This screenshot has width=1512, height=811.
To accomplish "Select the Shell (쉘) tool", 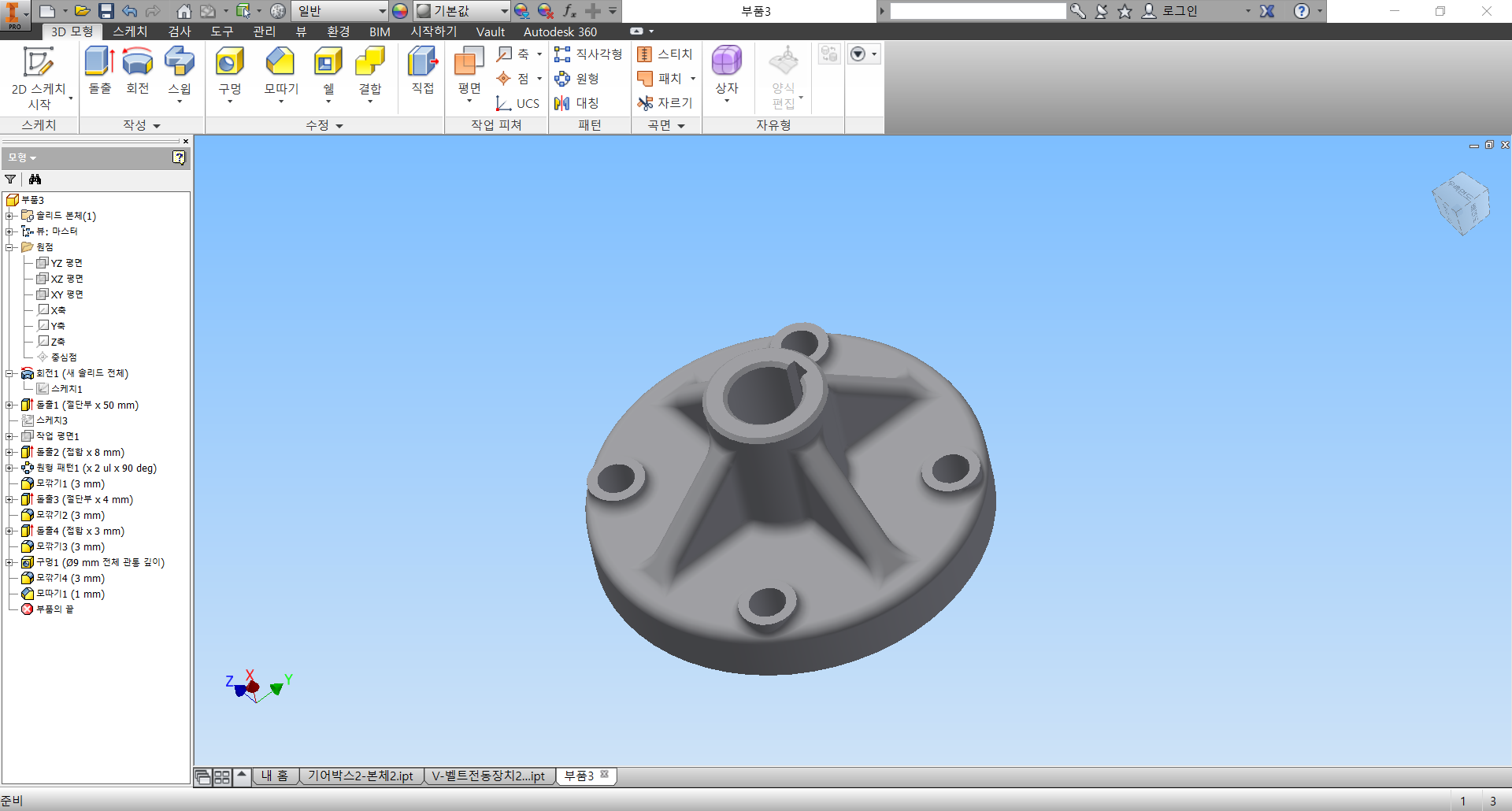I will click(x=328, y=74).
